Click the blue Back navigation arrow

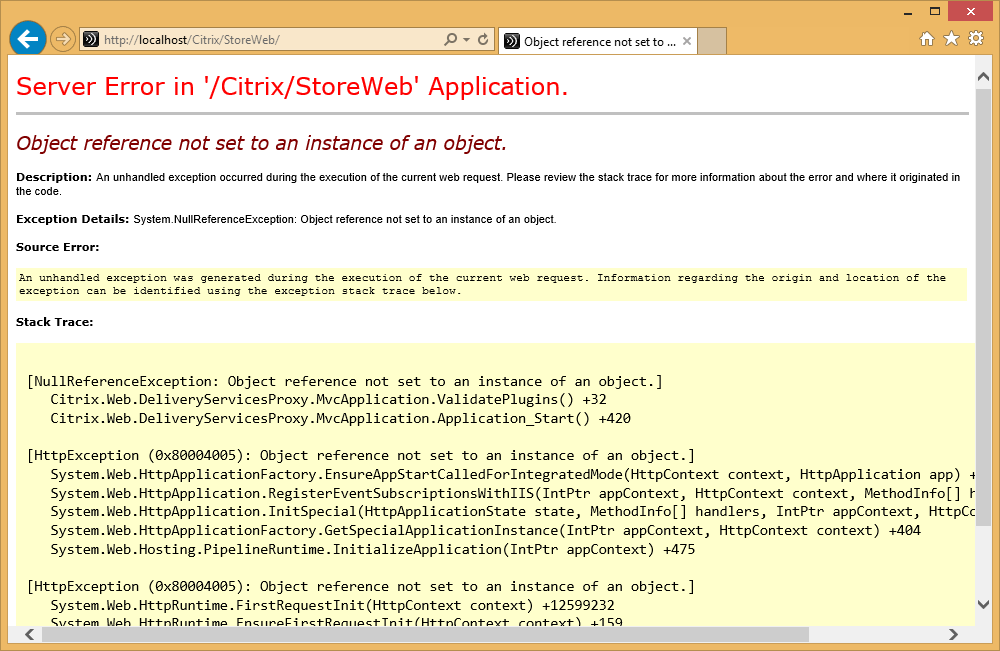pyautogui.click(x=27, y=38)
